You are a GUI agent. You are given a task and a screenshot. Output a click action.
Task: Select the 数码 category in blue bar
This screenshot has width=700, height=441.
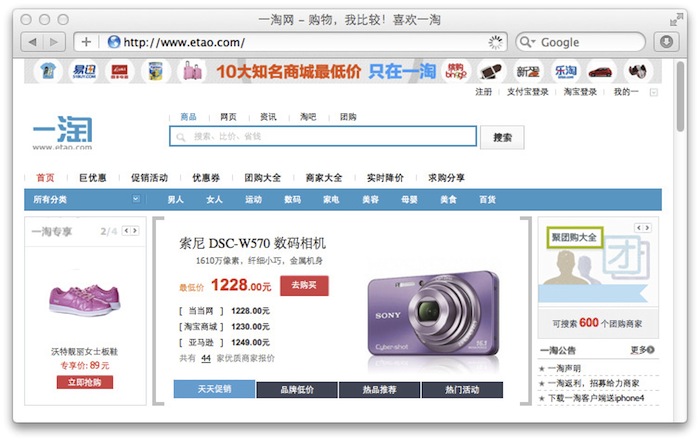[292, 200]
